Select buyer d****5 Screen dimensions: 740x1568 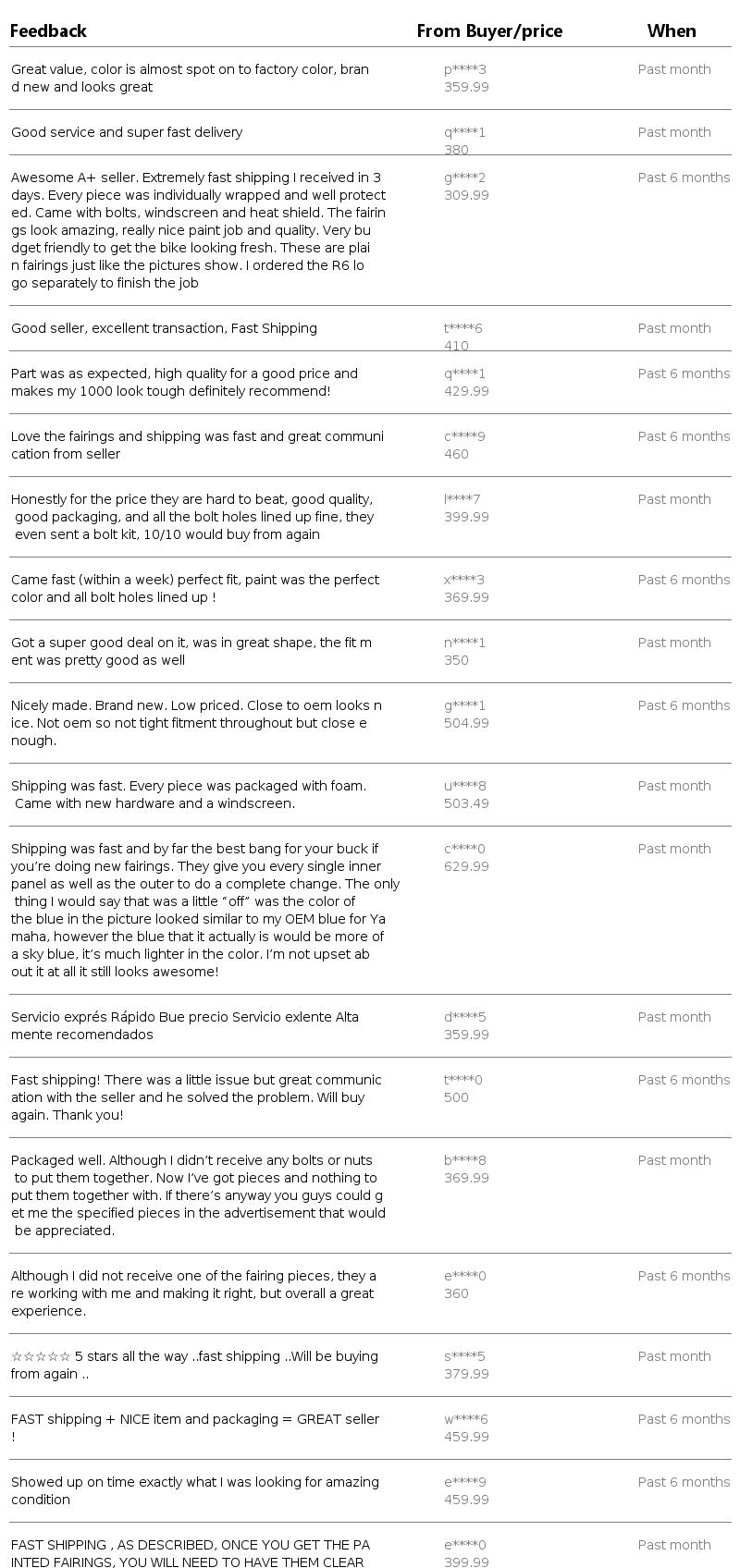(464, 1017)
